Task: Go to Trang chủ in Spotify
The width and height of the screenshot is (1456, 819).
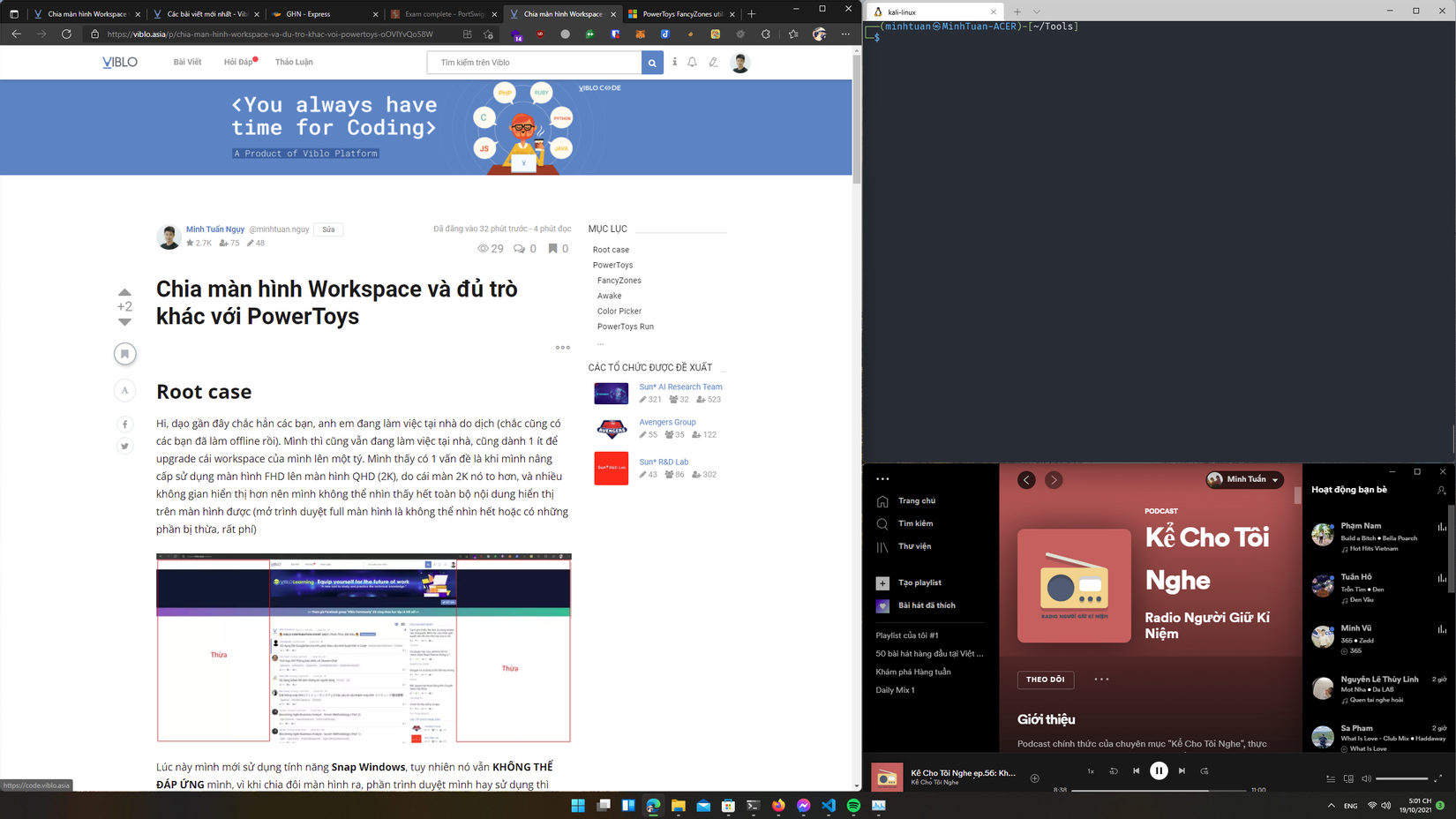Action: click(x=906, y=501)
